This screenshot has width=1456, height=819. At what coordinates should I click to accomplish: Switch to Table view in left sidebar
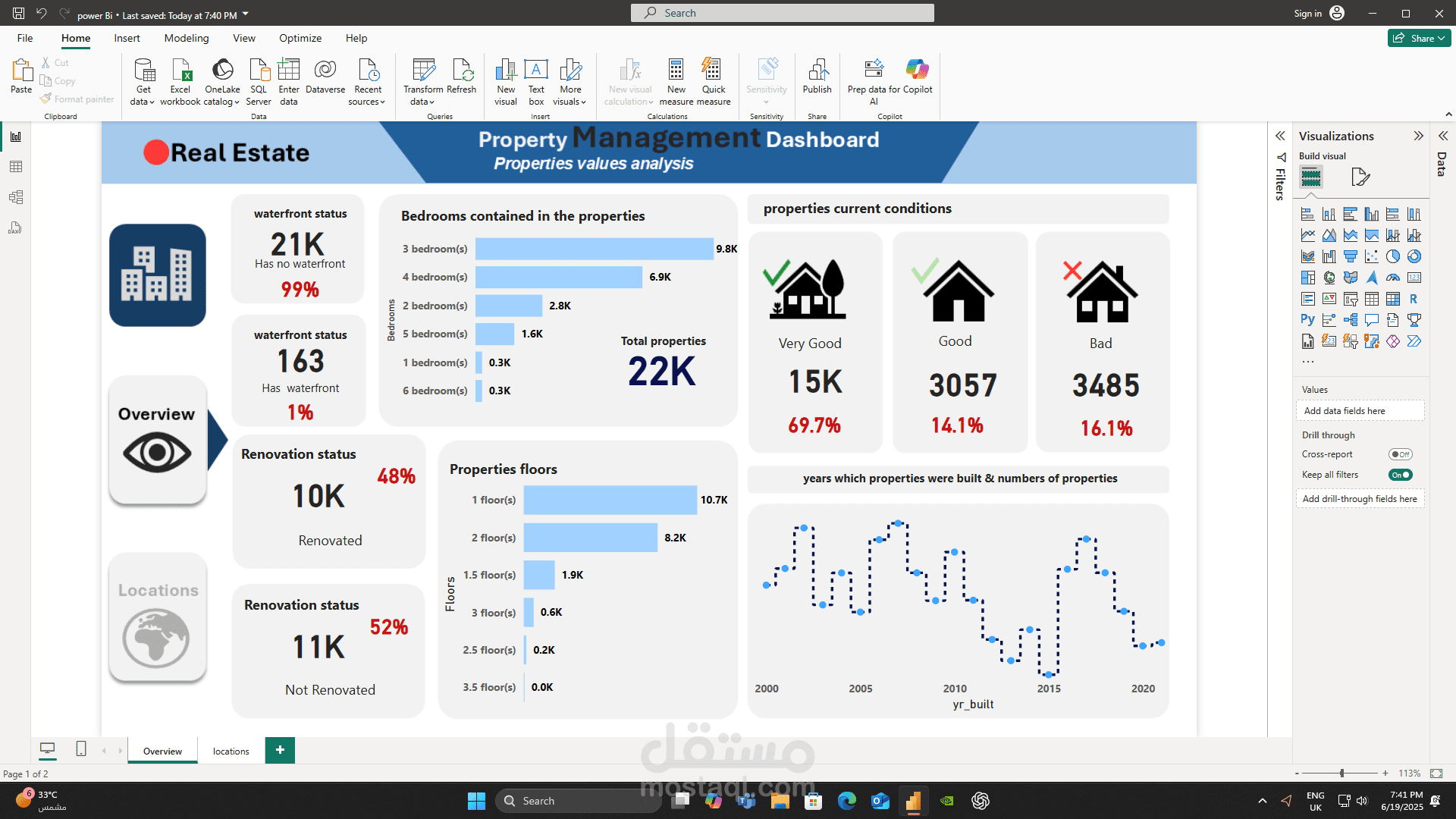[16, 167]
